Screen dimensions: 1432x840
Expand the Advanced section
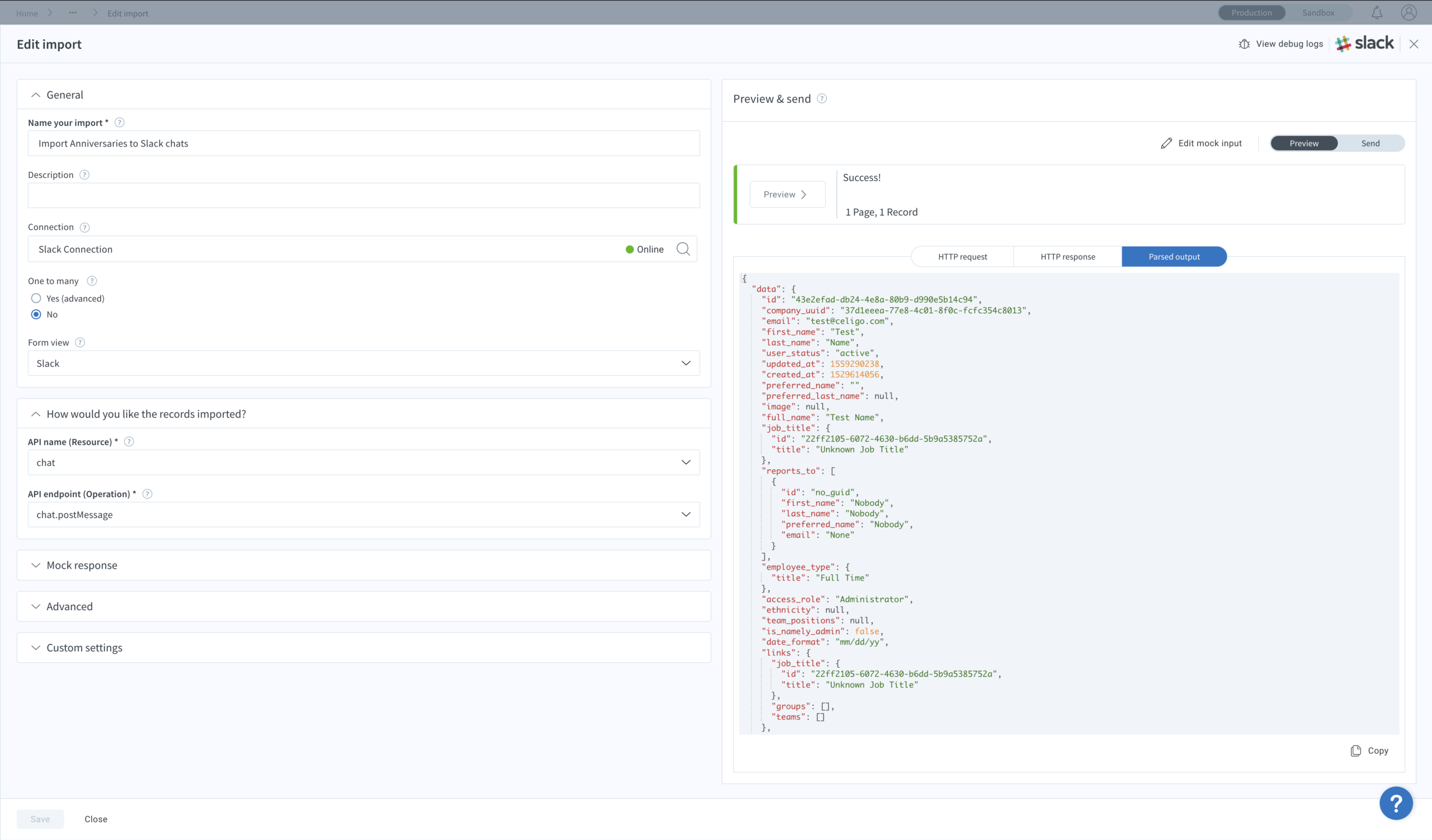click(364, 607)
